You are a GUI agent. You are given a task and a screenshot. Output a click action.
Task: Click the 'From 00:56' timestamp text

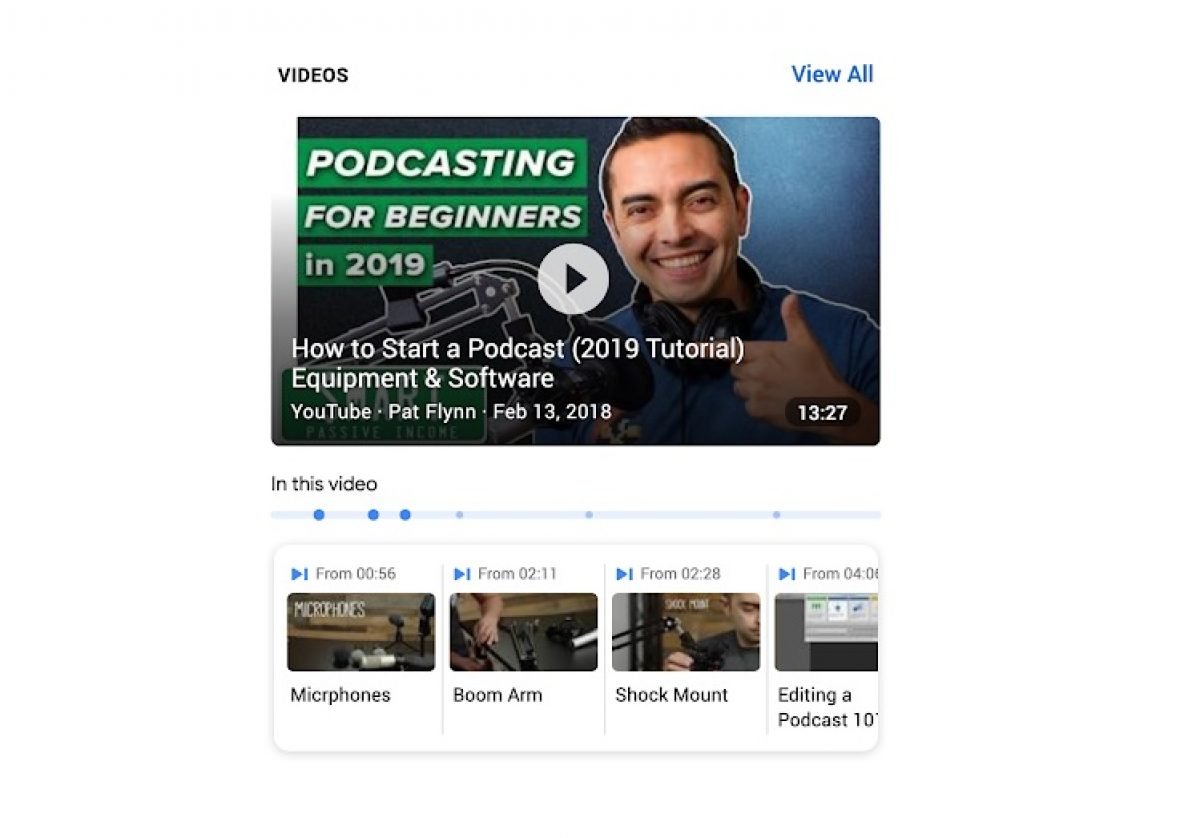pos(355,574)
